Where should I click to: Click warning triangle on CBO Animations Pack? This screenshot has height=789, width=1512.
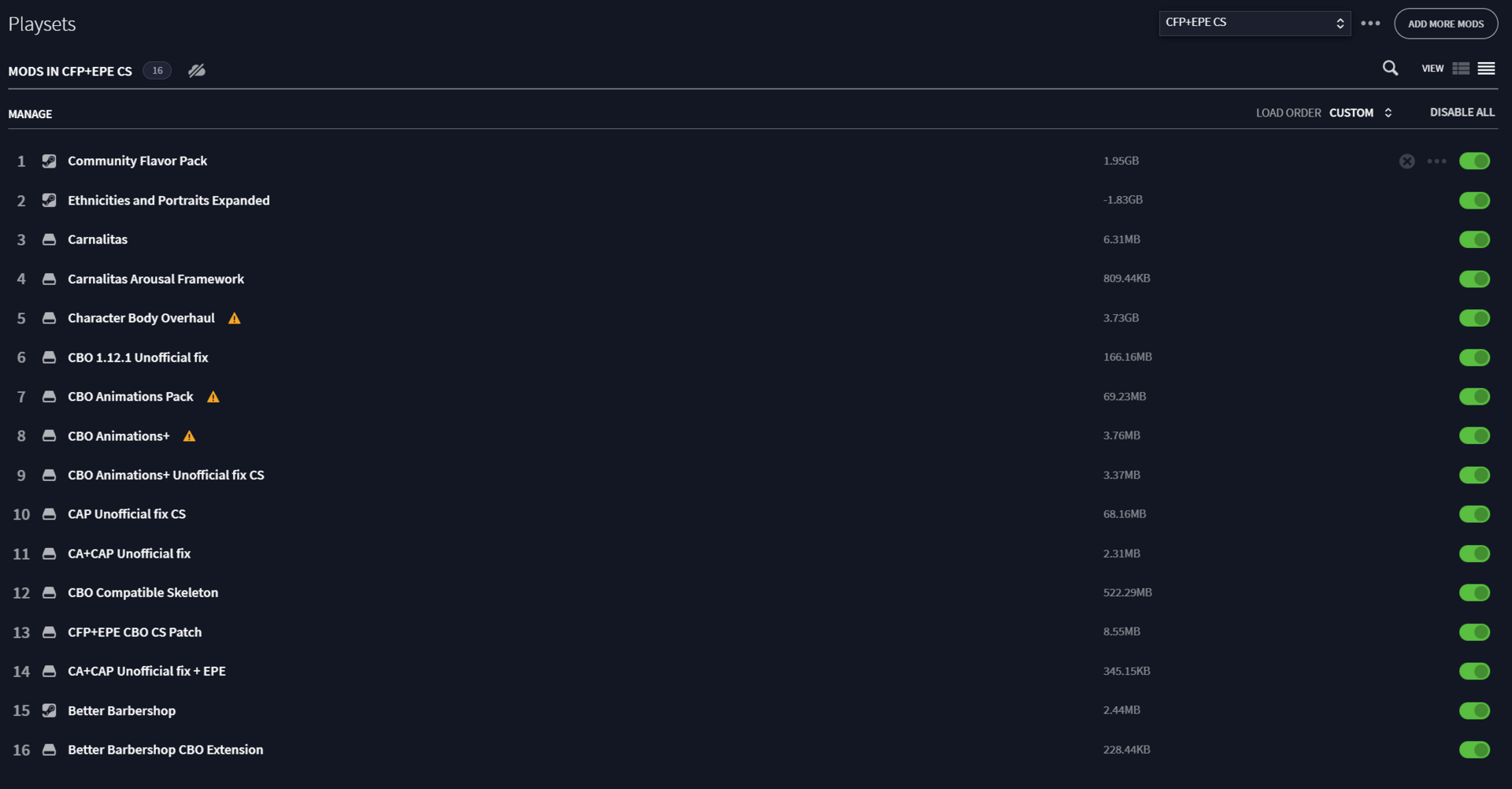(x=213, y=397)
